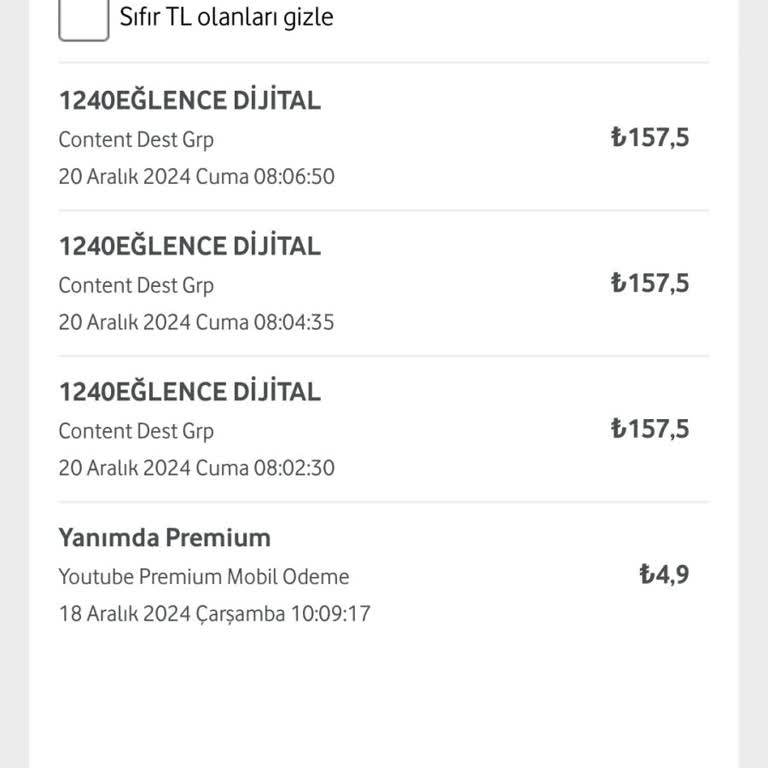Click the ₺157,5 amount of the 08:04:35 charge

tap(650, 283)
